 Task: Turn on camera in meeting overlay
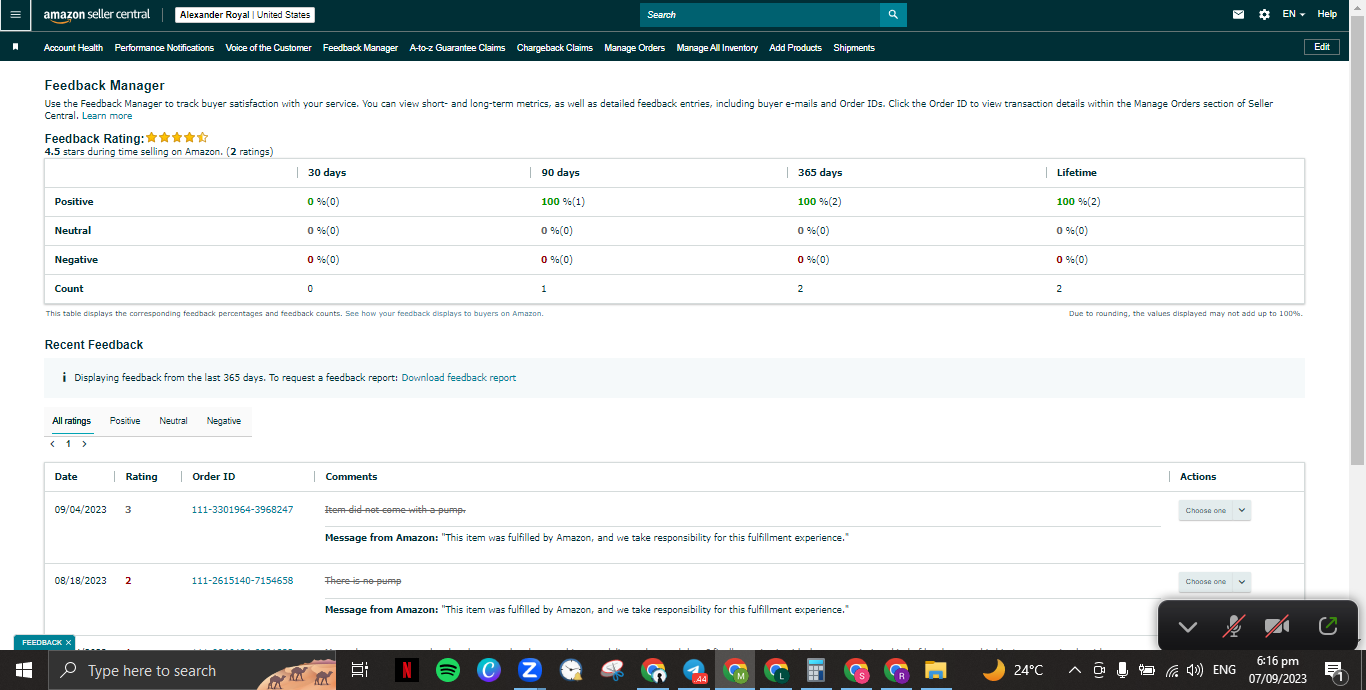(1276, 627)
